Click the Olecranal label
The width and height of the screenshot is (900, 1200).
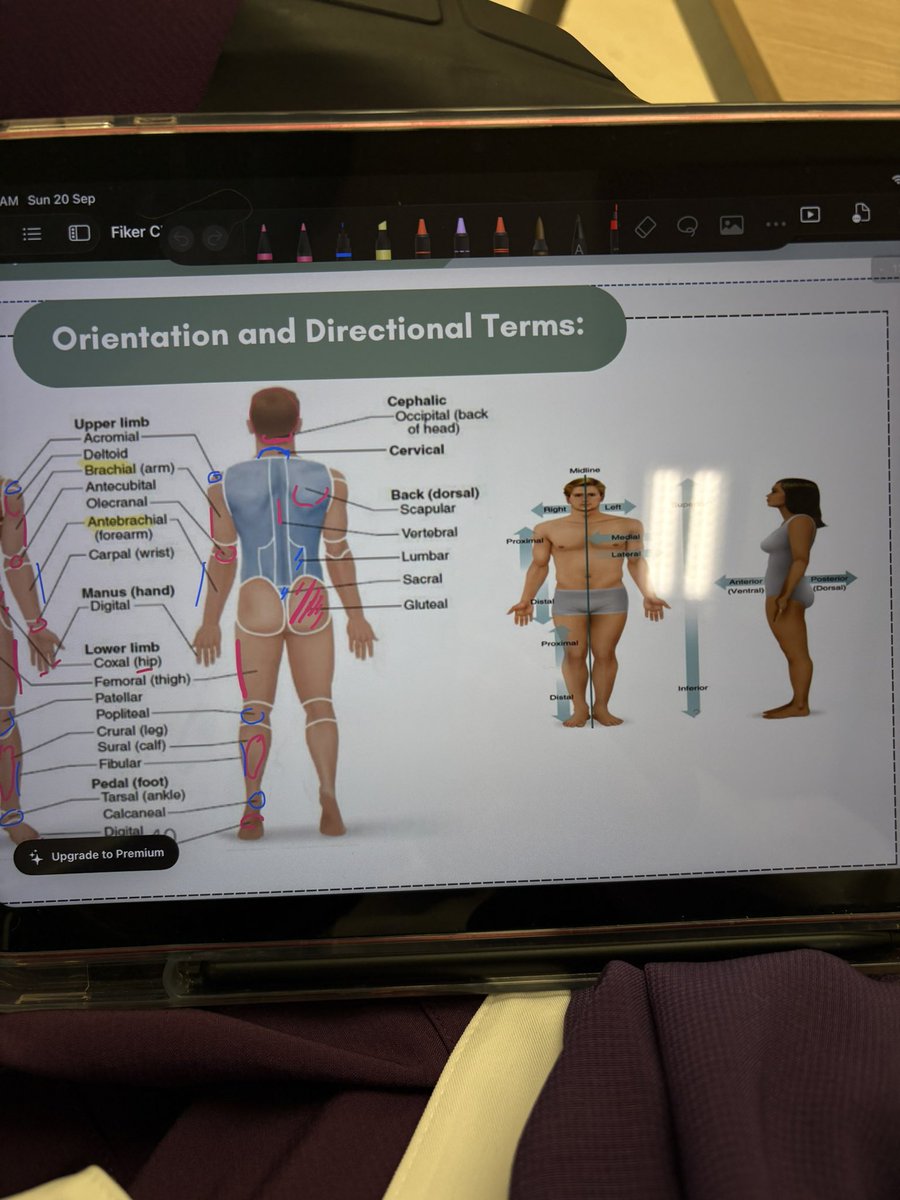click(x=117, y=503)
